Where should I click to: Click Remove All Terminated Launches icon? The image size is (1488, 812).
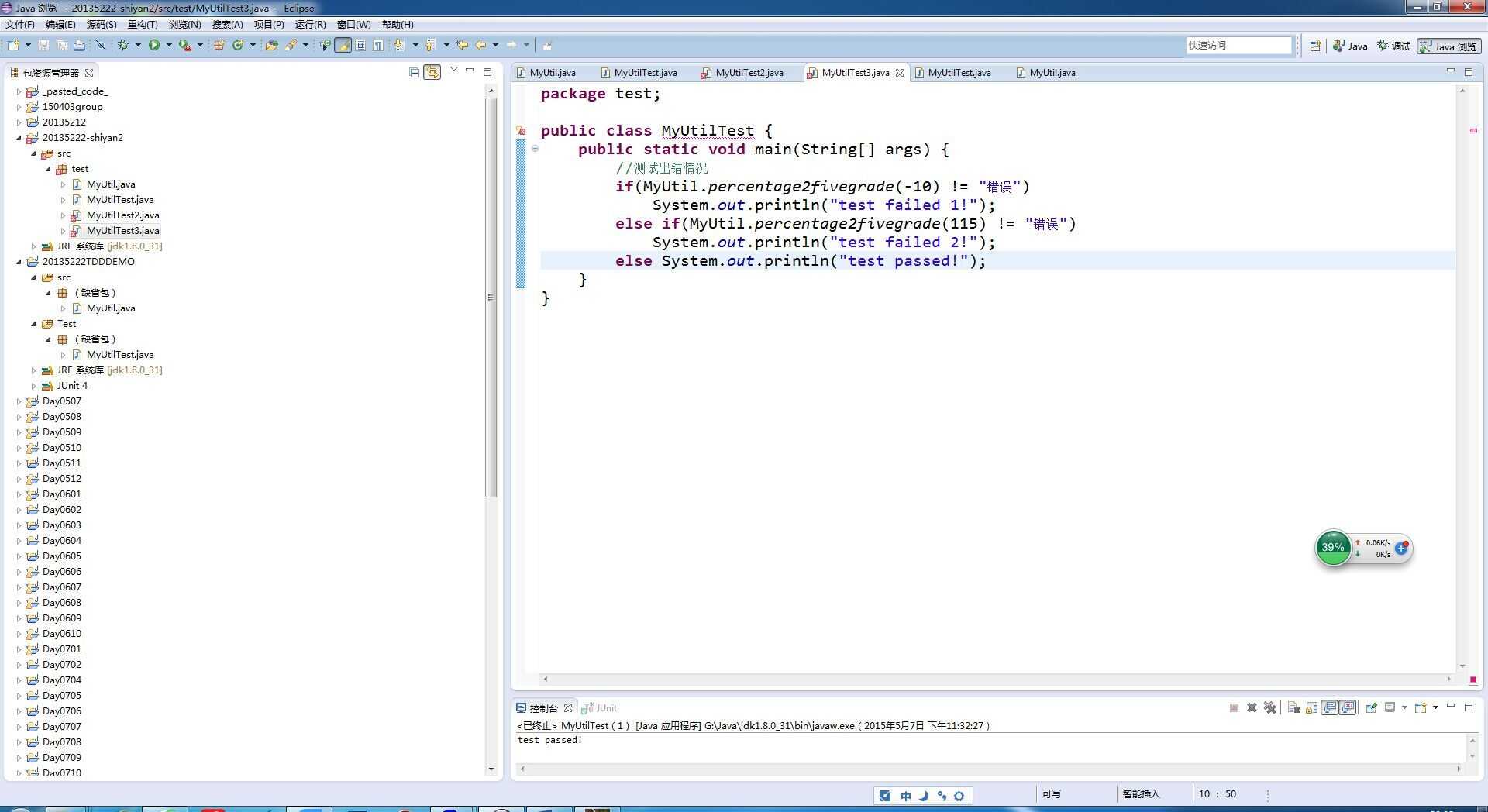(x=1269, y=707)
